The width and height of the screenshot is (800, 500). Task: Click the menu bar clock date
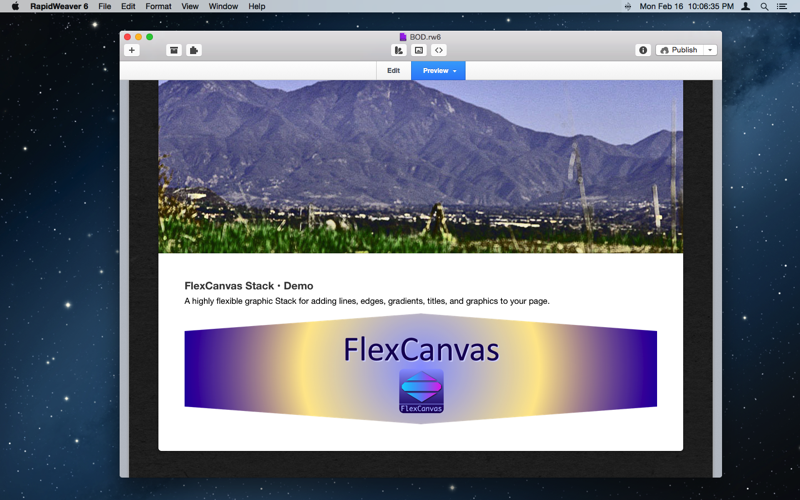coord(686,6)
